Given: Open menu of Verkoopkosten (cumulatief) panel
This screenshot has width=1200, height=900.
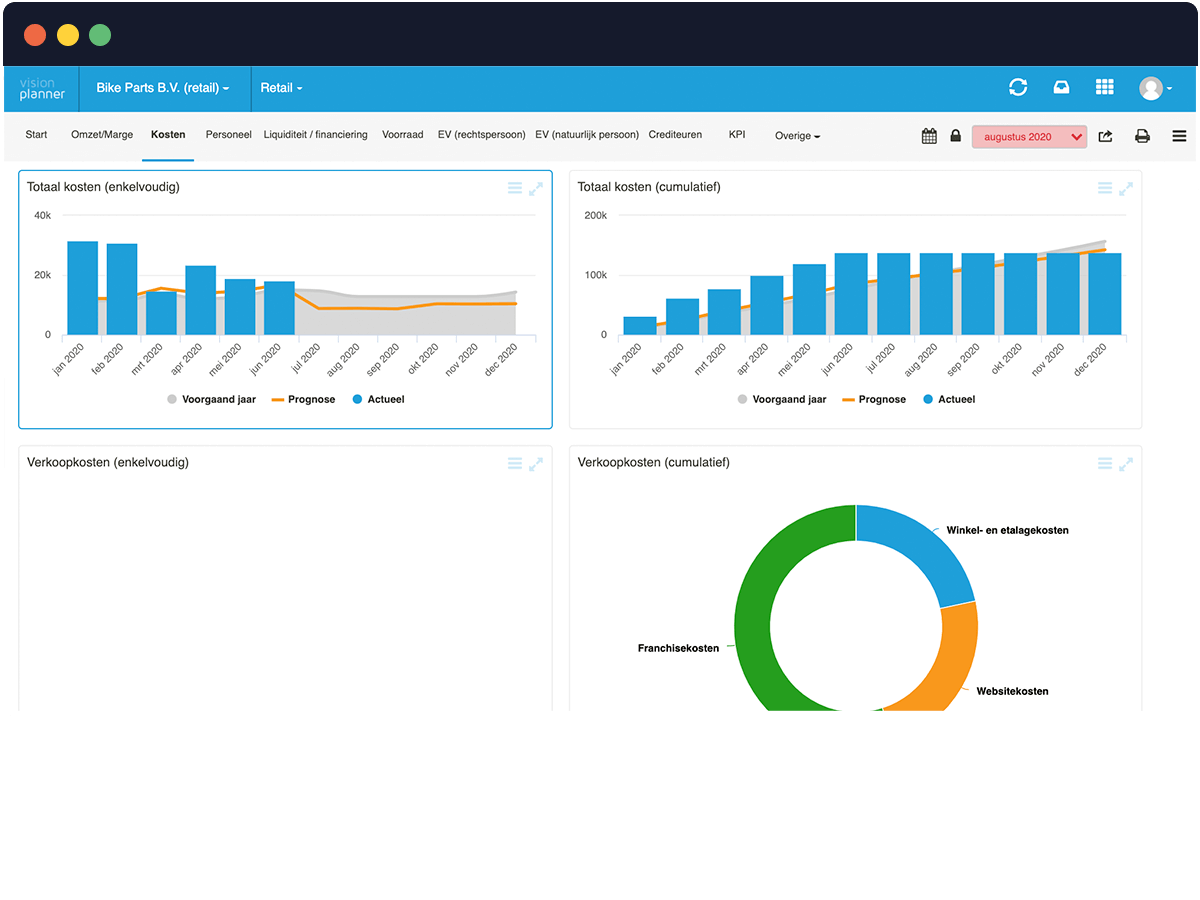Looking at the screenshot, I should [1105, 463].
